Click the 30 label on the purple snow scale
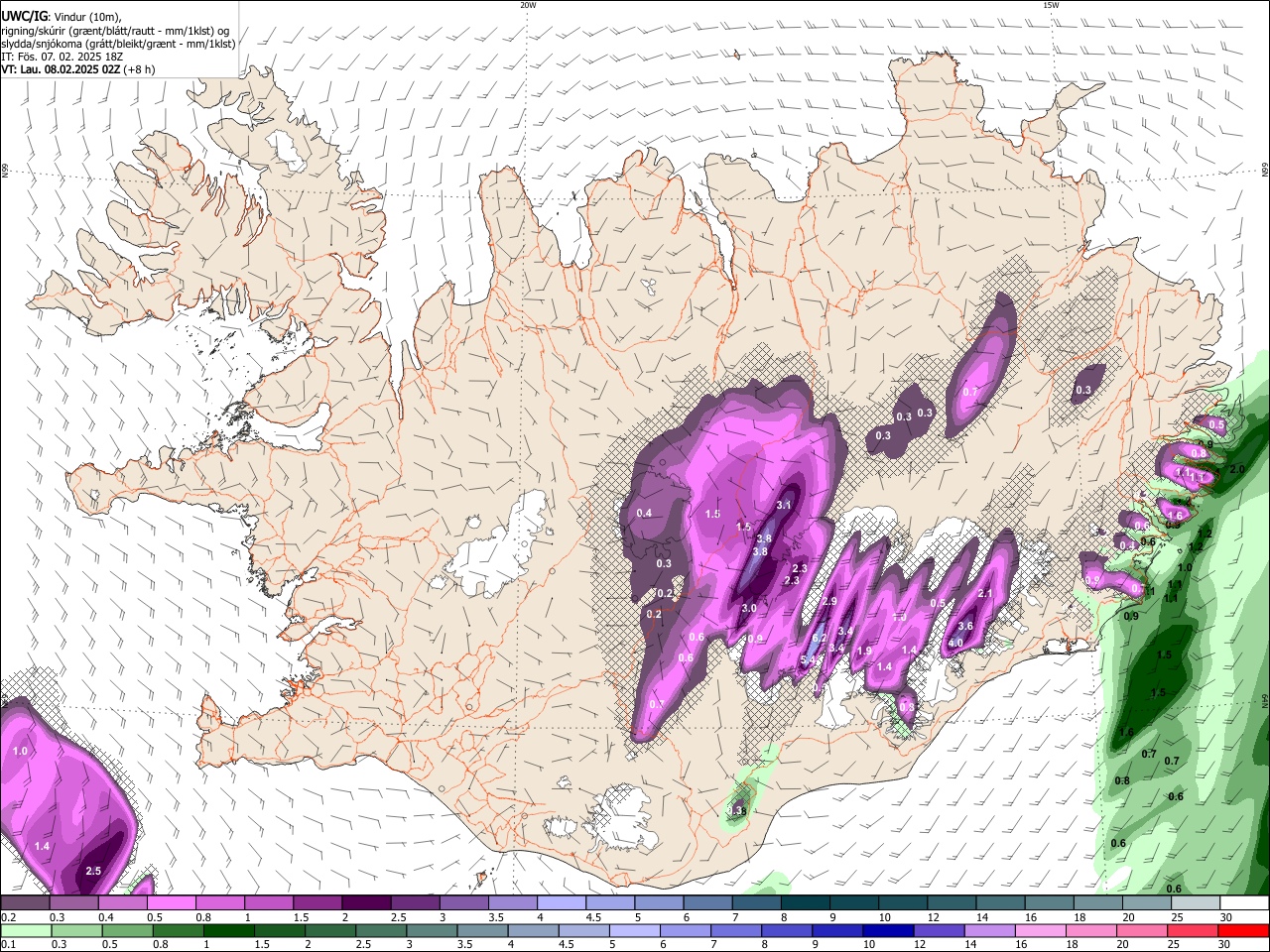 pos(1226,916)
